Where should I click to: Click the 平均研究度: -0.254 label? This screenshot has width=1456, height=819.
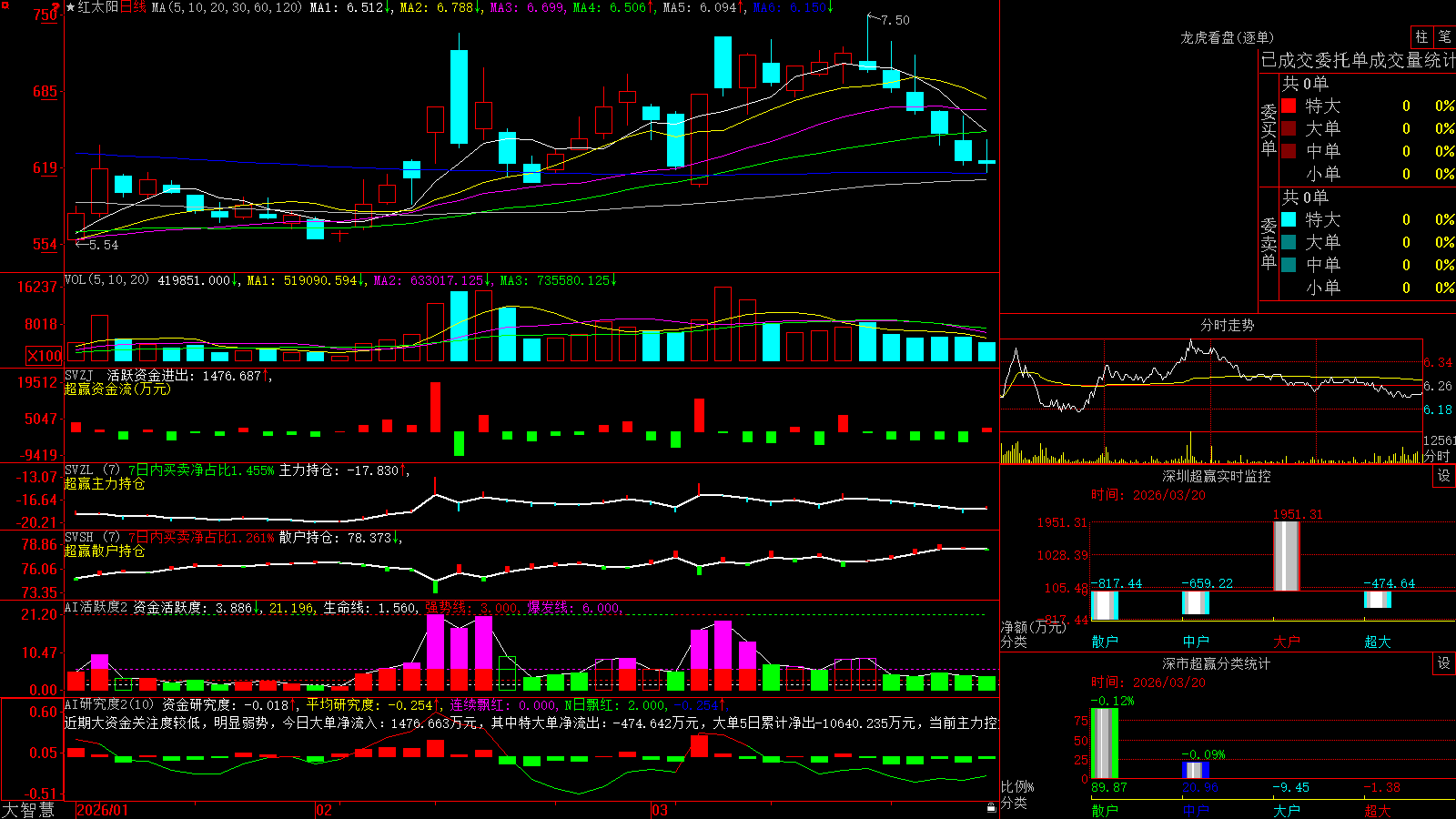[369, 705]
